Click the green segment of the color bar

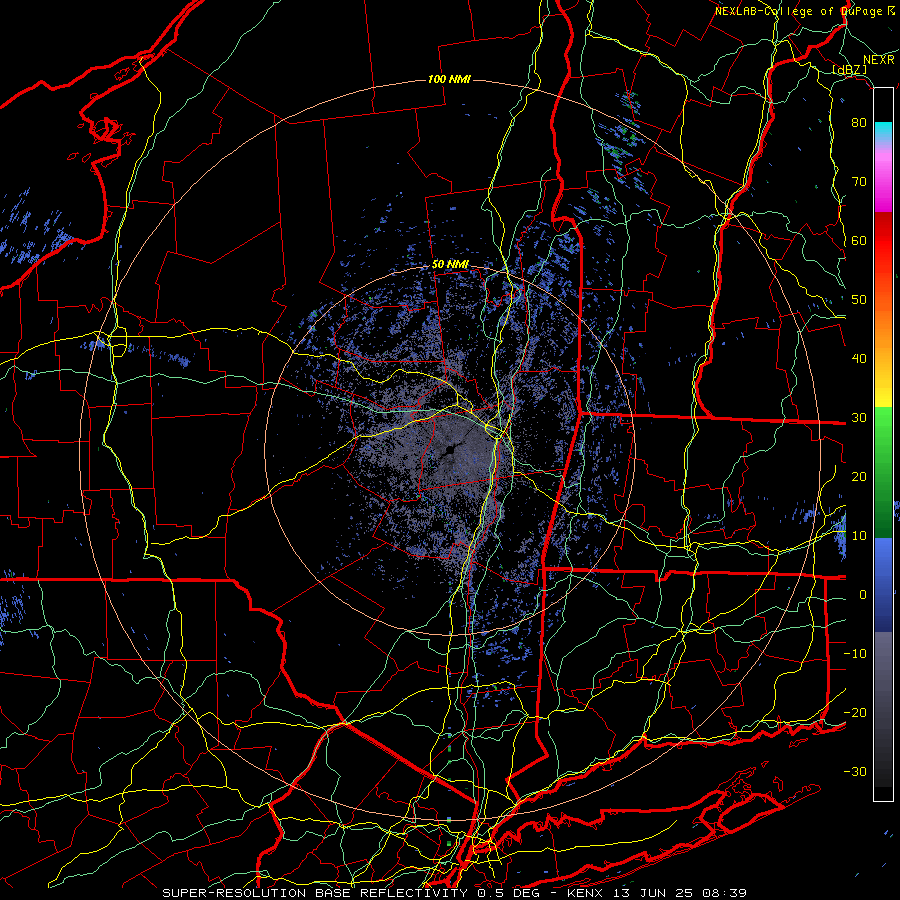[883, 472]
